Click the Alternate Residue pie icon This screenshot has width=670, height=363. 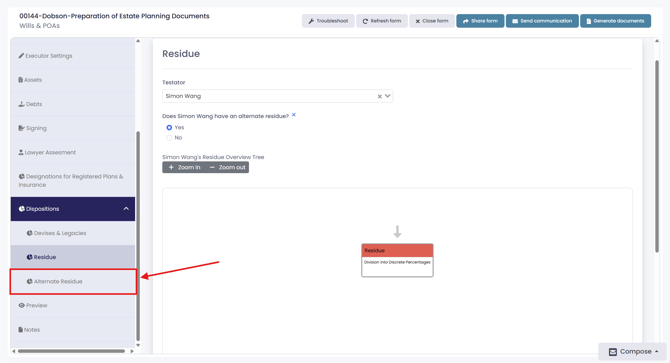coord(29,281)
